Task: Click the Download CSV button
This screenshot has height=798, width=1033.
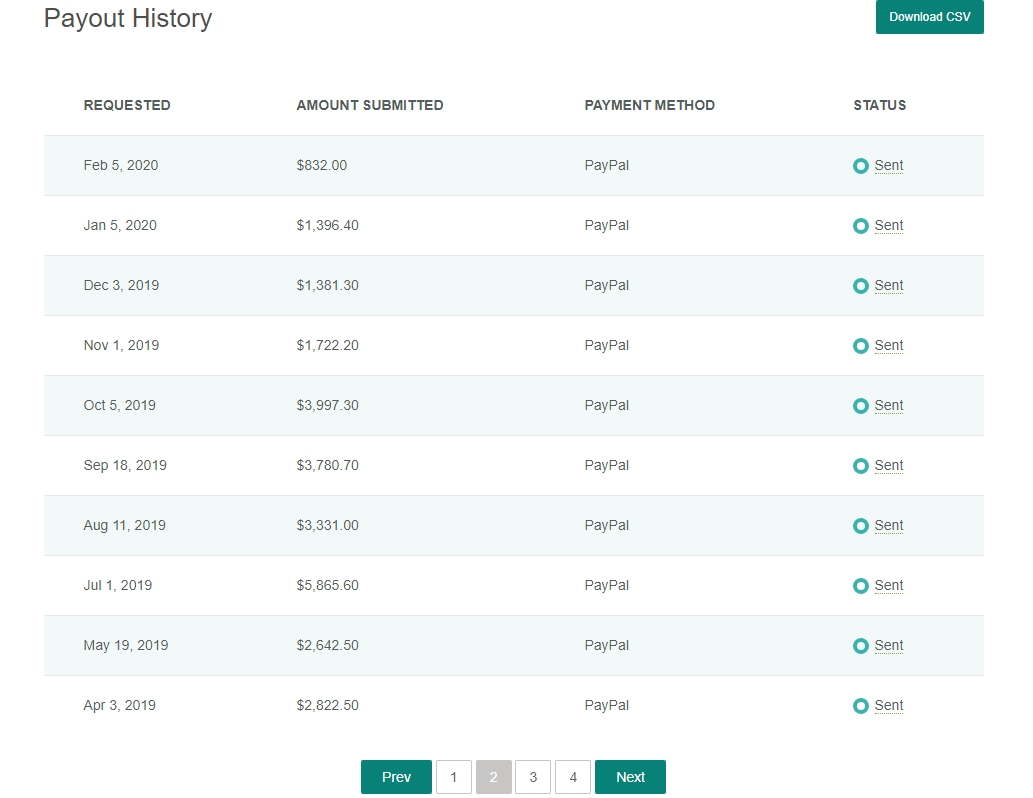Action: point(929,17)
